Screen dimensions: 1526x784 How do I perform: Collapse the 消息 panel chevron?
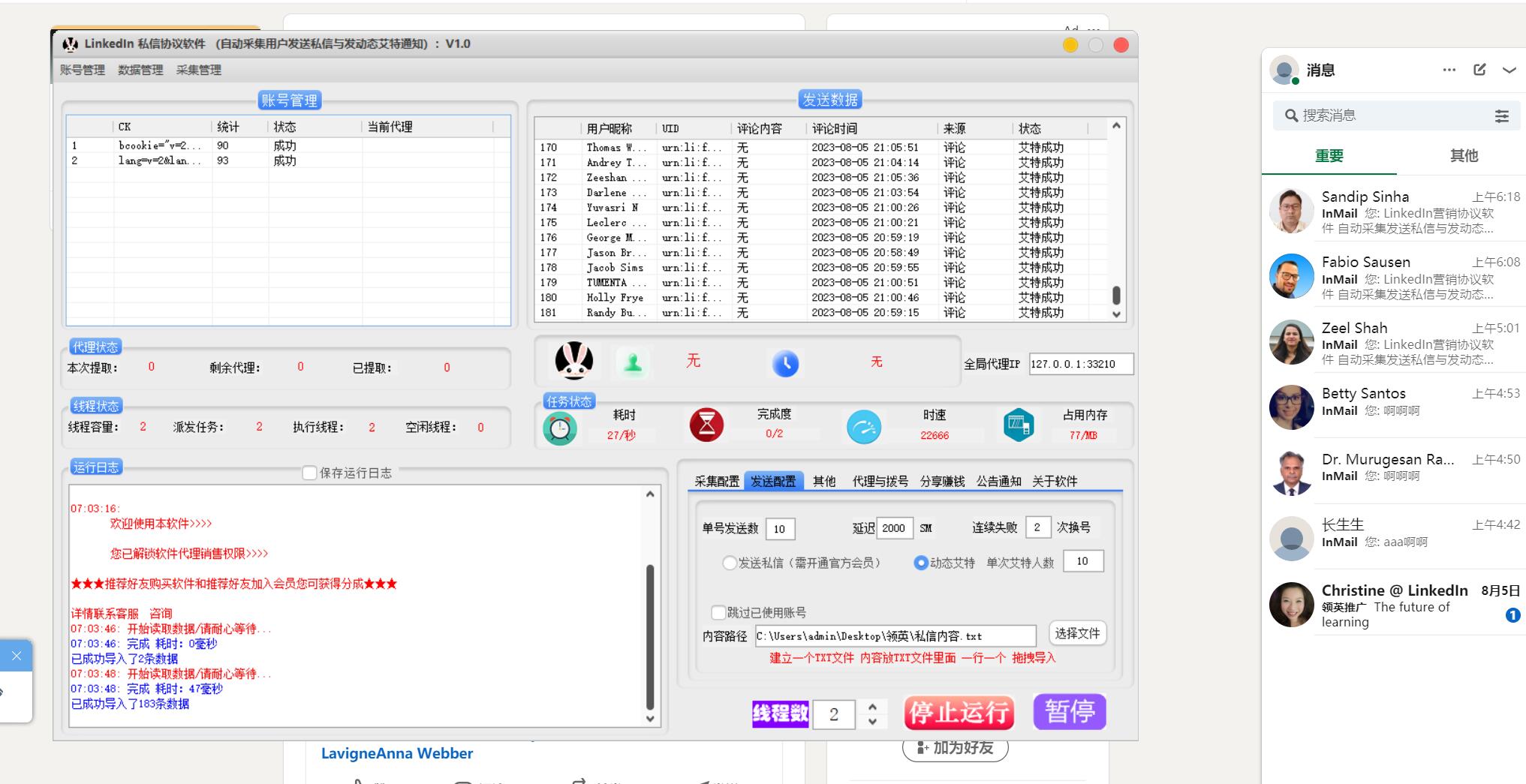pos(1509,70)
